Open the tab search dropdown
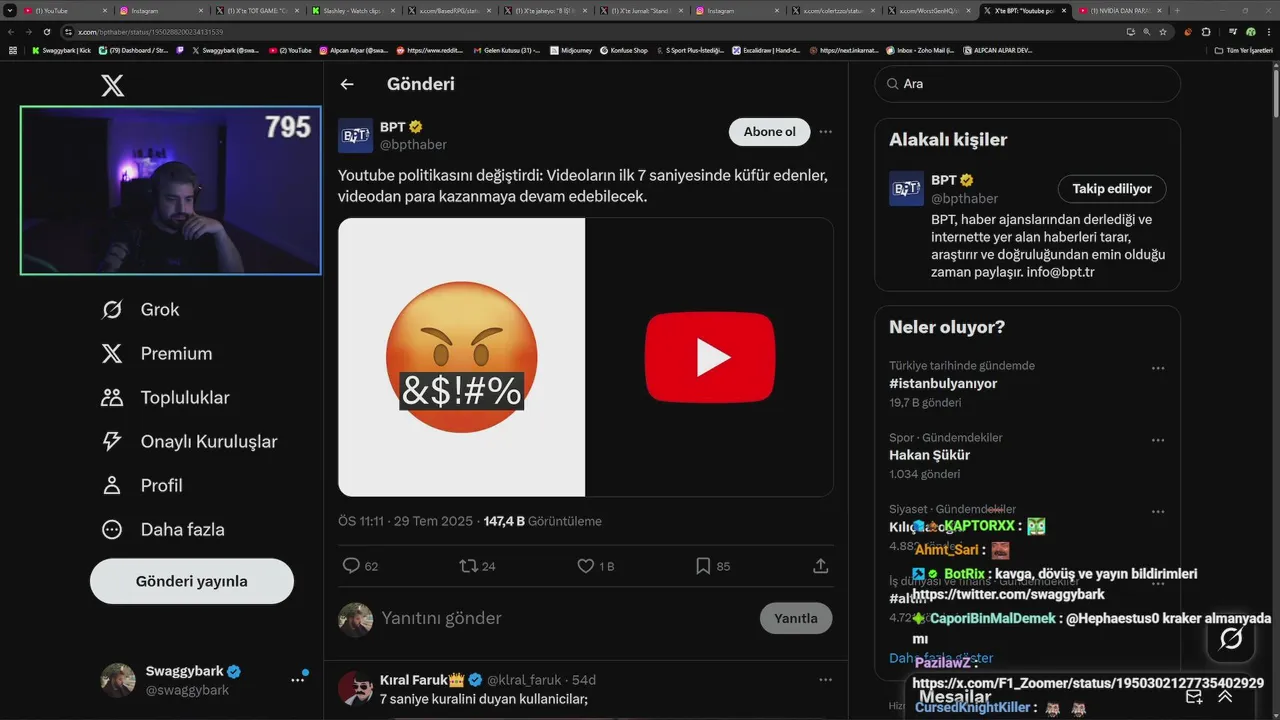The image size is (1280, 720). point(10,10)
